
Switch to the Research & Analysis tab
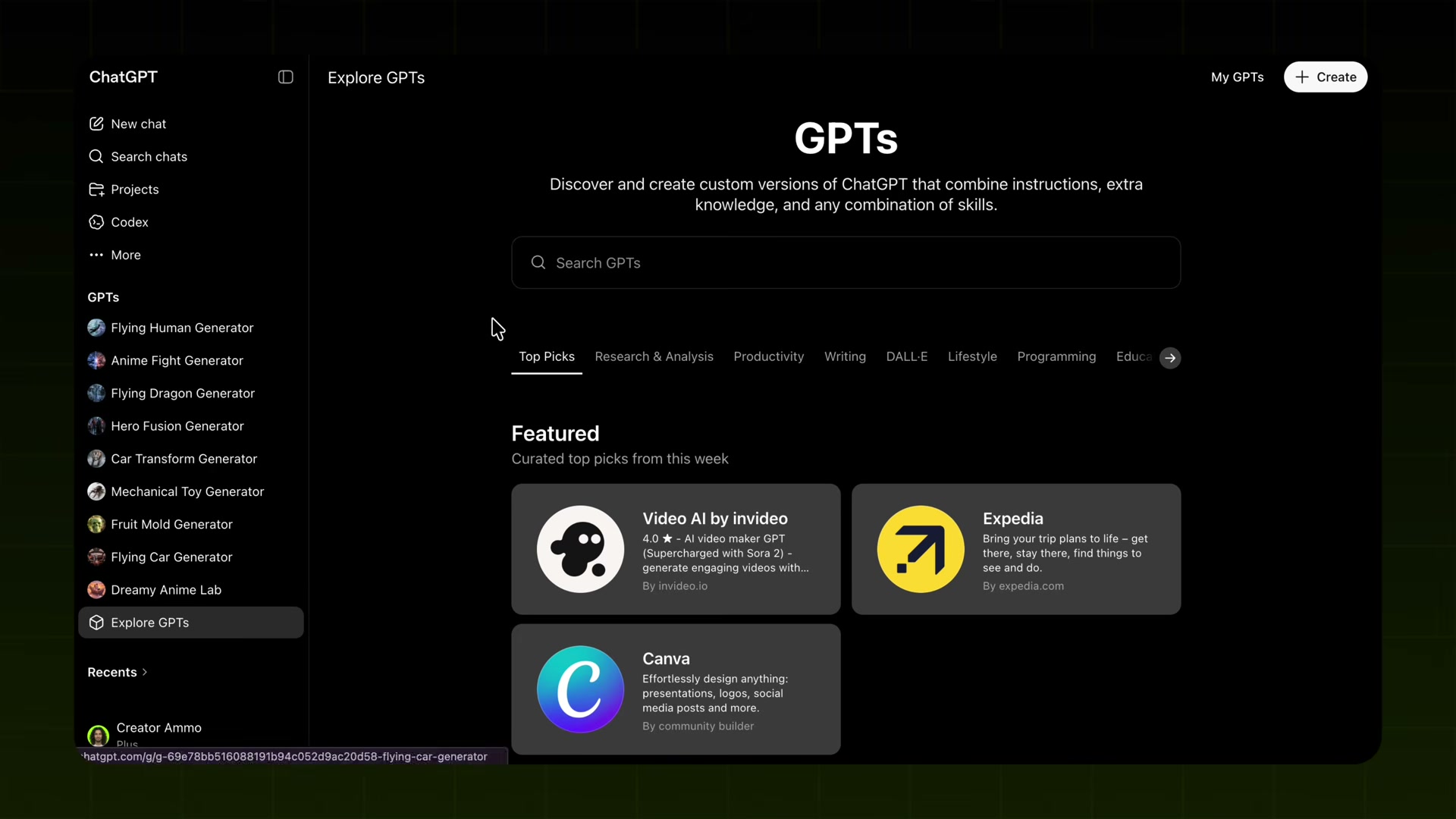coord(654,356)
